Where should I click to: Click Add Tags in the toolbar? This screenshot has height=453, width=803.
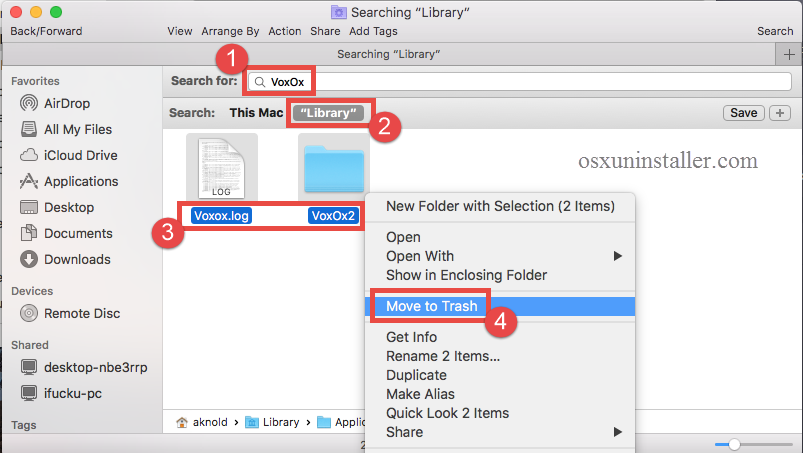tap(373, 31)
